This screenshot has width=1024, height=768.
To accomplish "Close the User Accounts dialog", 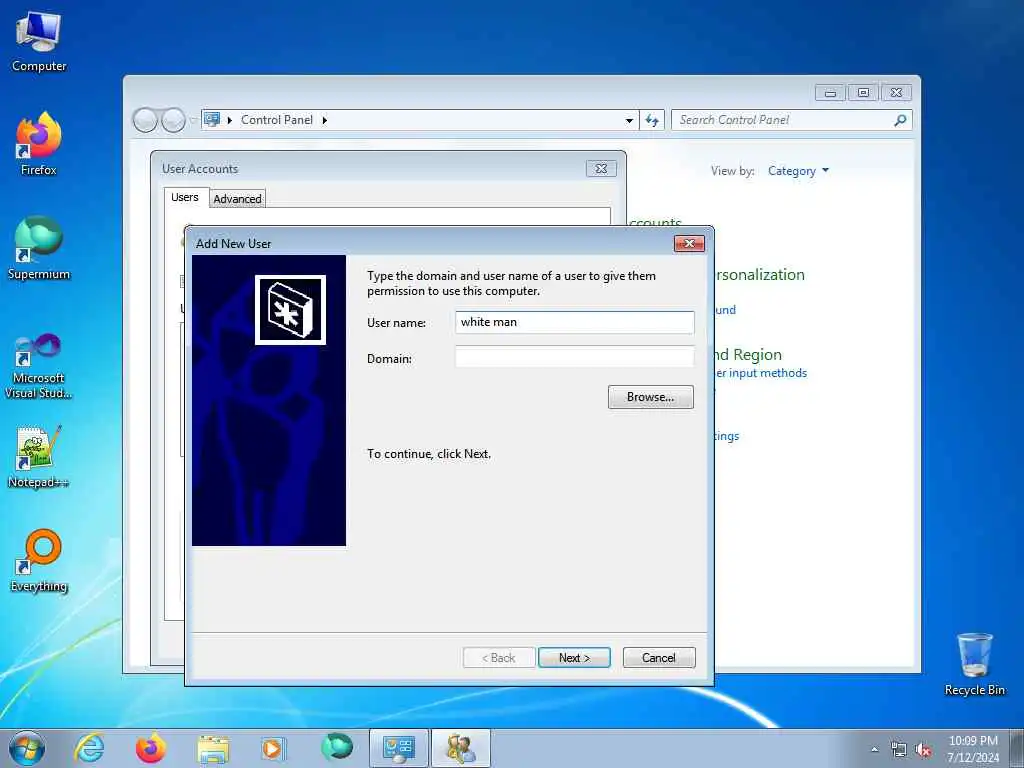I will tap(601, 168).
